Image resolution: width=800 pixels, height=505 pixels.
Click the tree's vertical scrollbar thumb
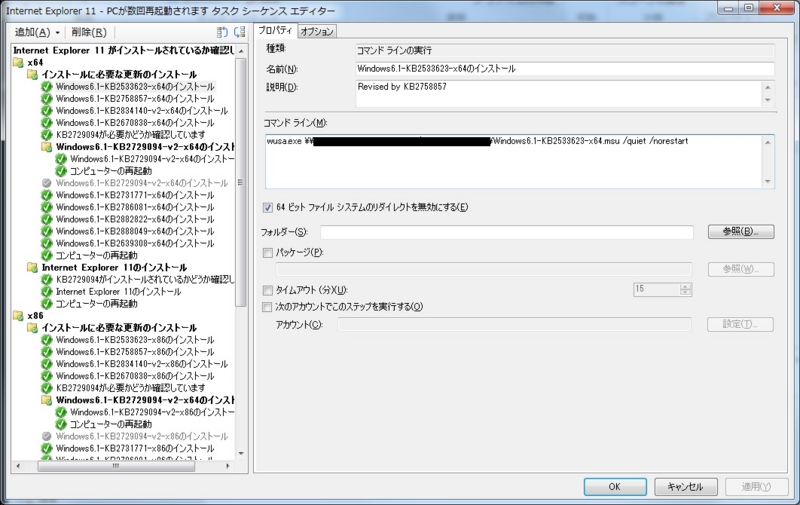(x=241, y=182)
